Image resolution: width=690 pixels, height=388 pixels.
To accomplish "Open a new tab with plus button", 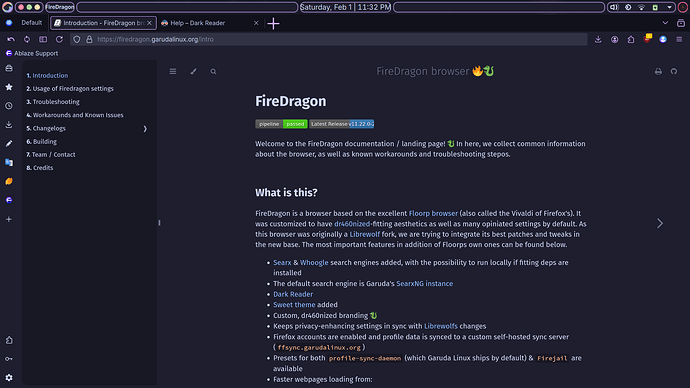I will click(x=273, y=23).
